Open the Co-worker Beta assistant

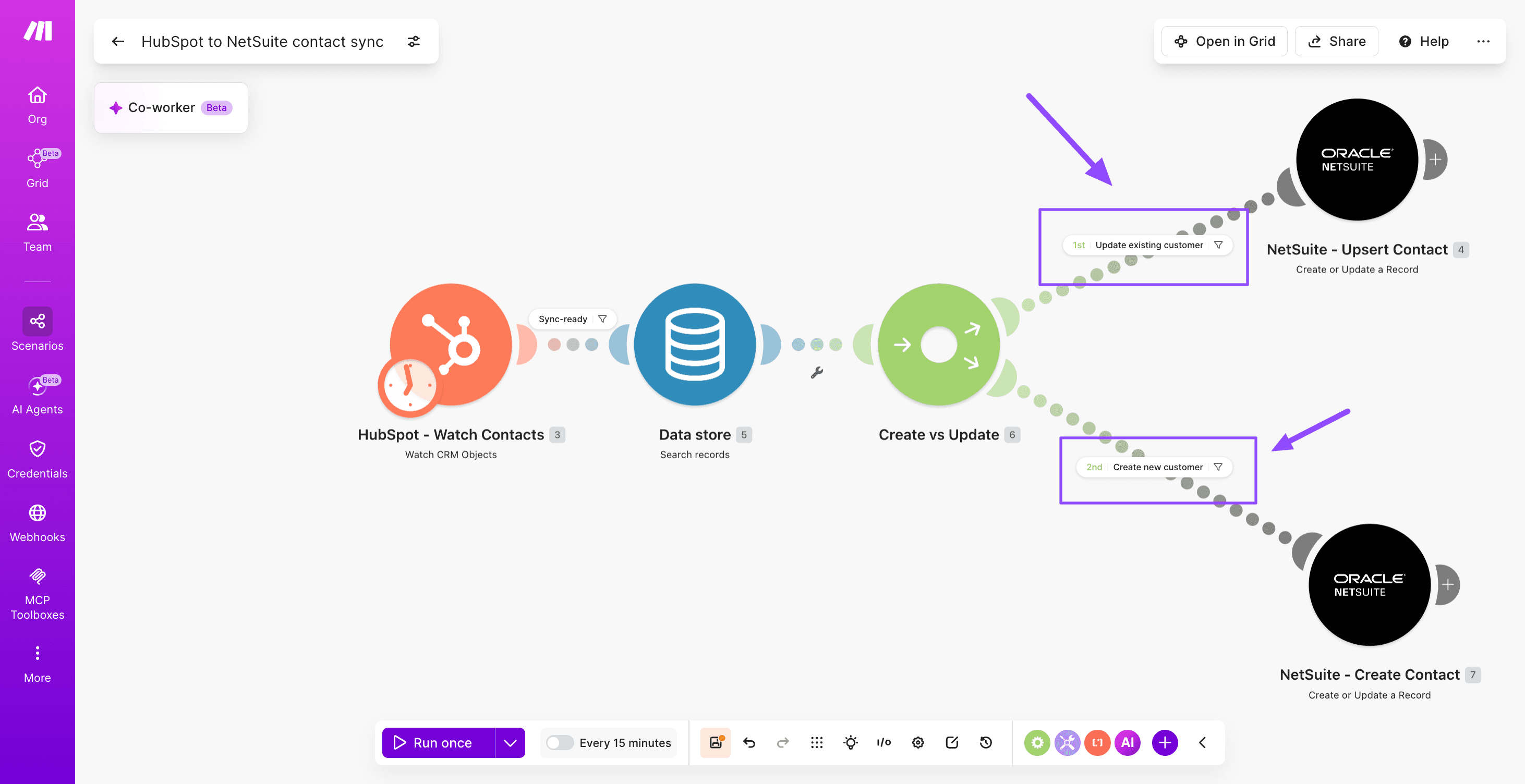pos(171,108)
